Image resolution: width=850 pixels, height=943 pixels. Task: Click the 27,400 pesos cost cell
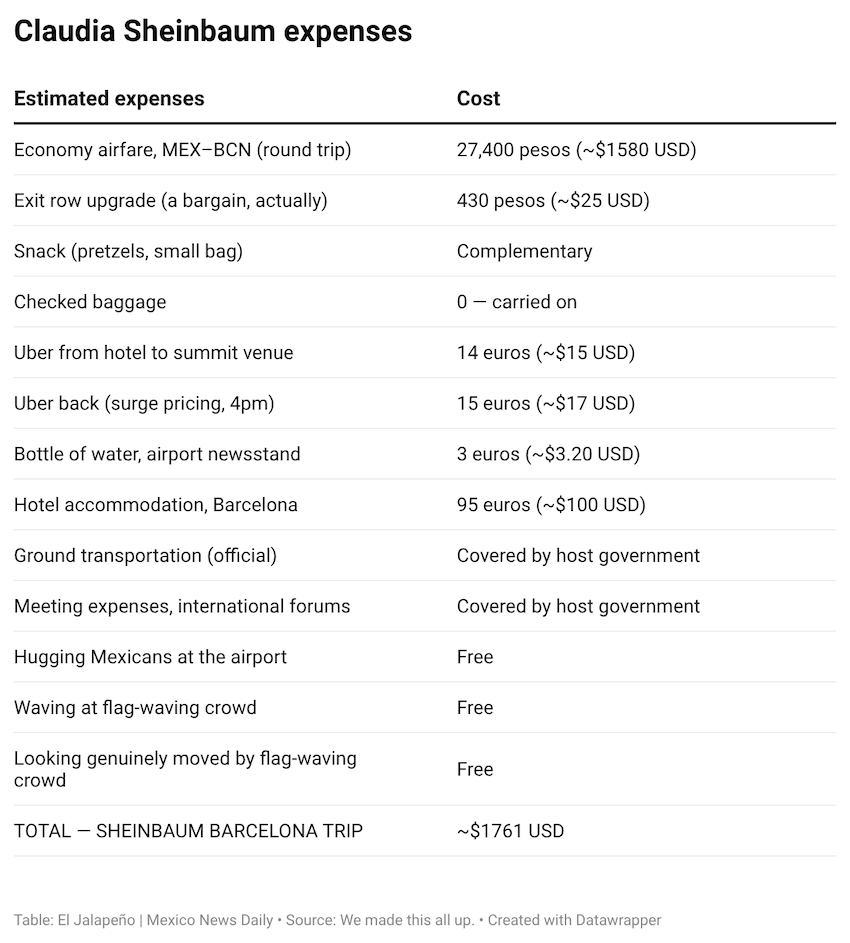pyautogui.click(x=576, y=150)
